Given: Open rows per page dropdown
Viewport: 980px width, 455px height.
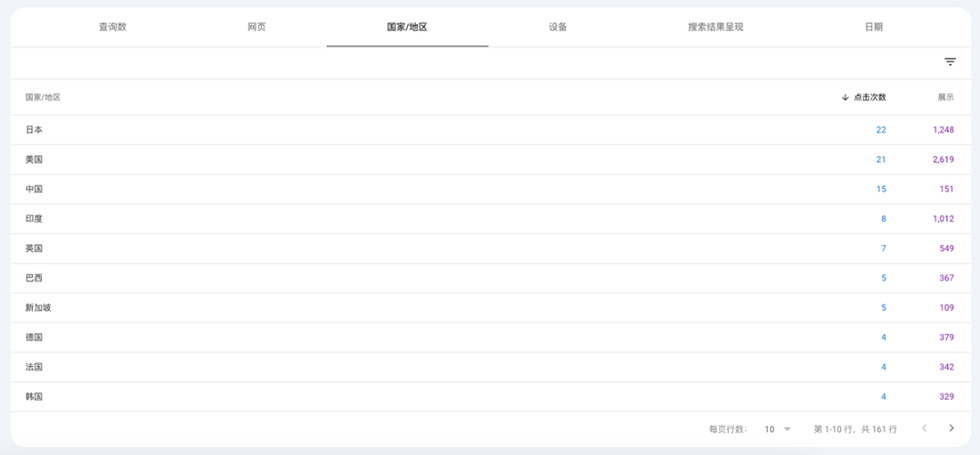Looking at the screenshot, I should click(x=777, y=429).
